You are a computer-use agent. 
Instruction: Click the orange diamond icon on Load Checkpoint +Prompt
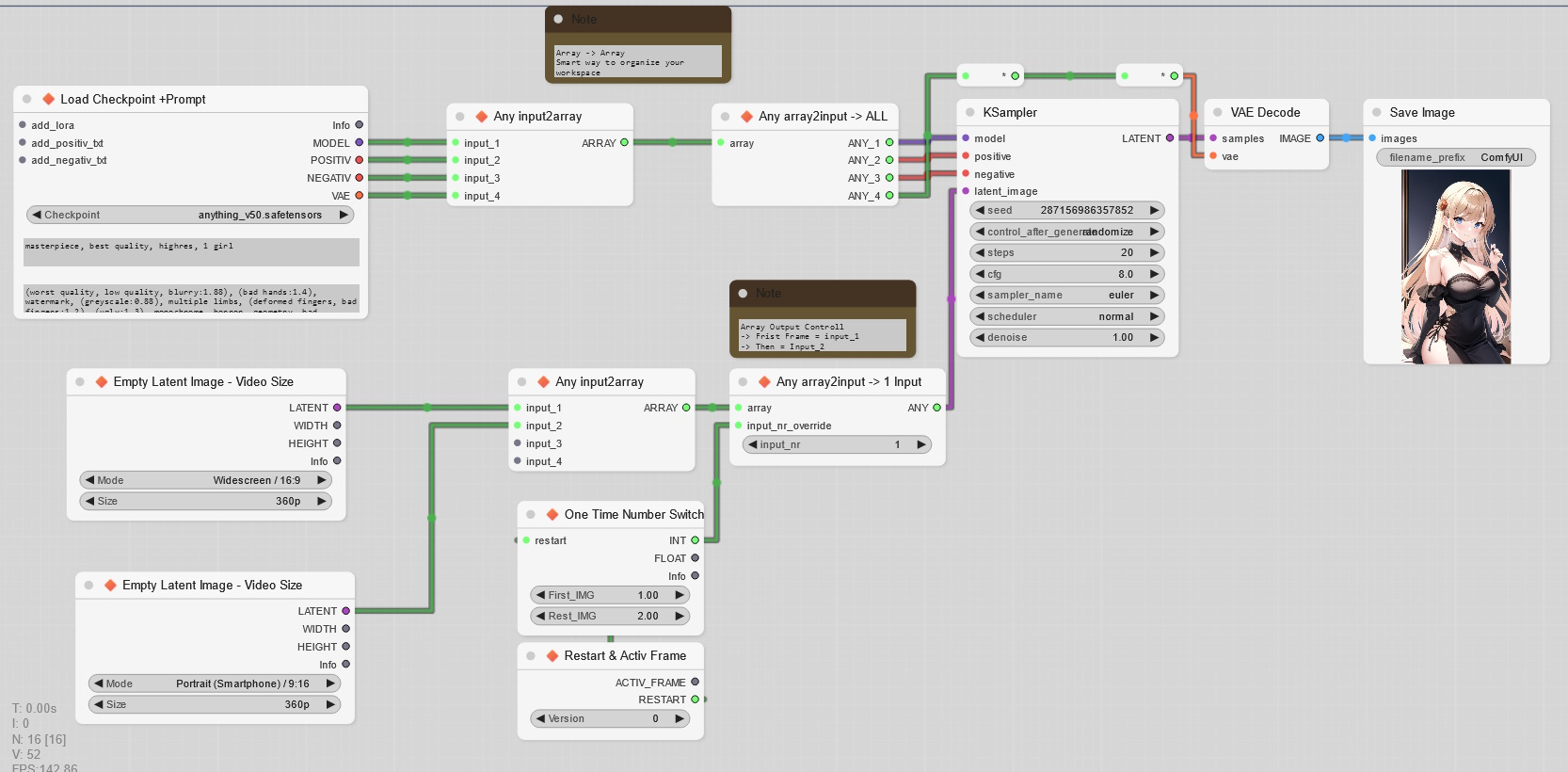(48, 99)
